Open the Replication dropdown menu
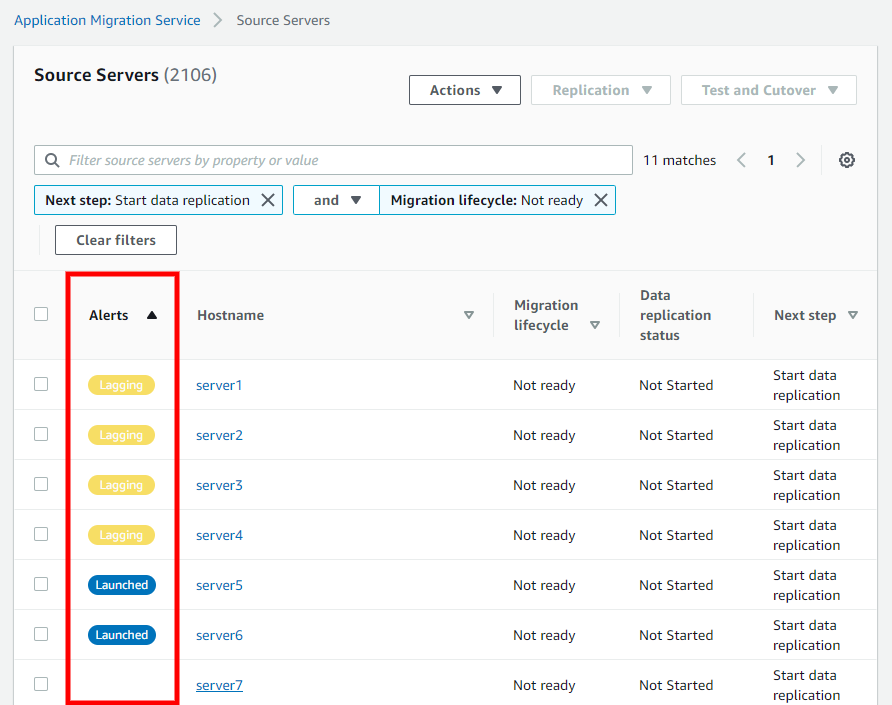This screenshot has height=705, width=892. pos(601,90)
